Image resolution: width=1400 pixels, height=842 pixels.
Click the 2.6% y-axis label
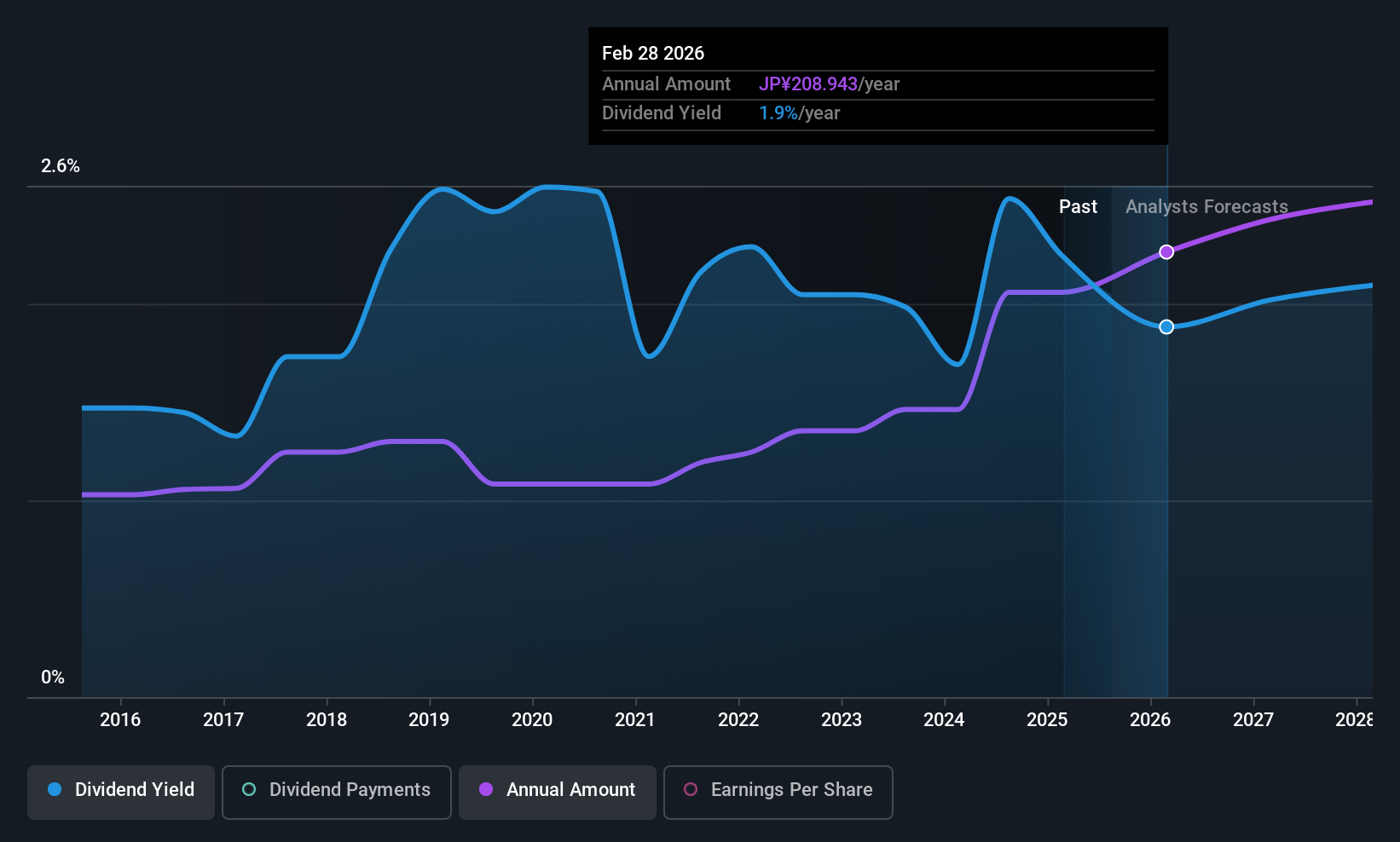61,166
